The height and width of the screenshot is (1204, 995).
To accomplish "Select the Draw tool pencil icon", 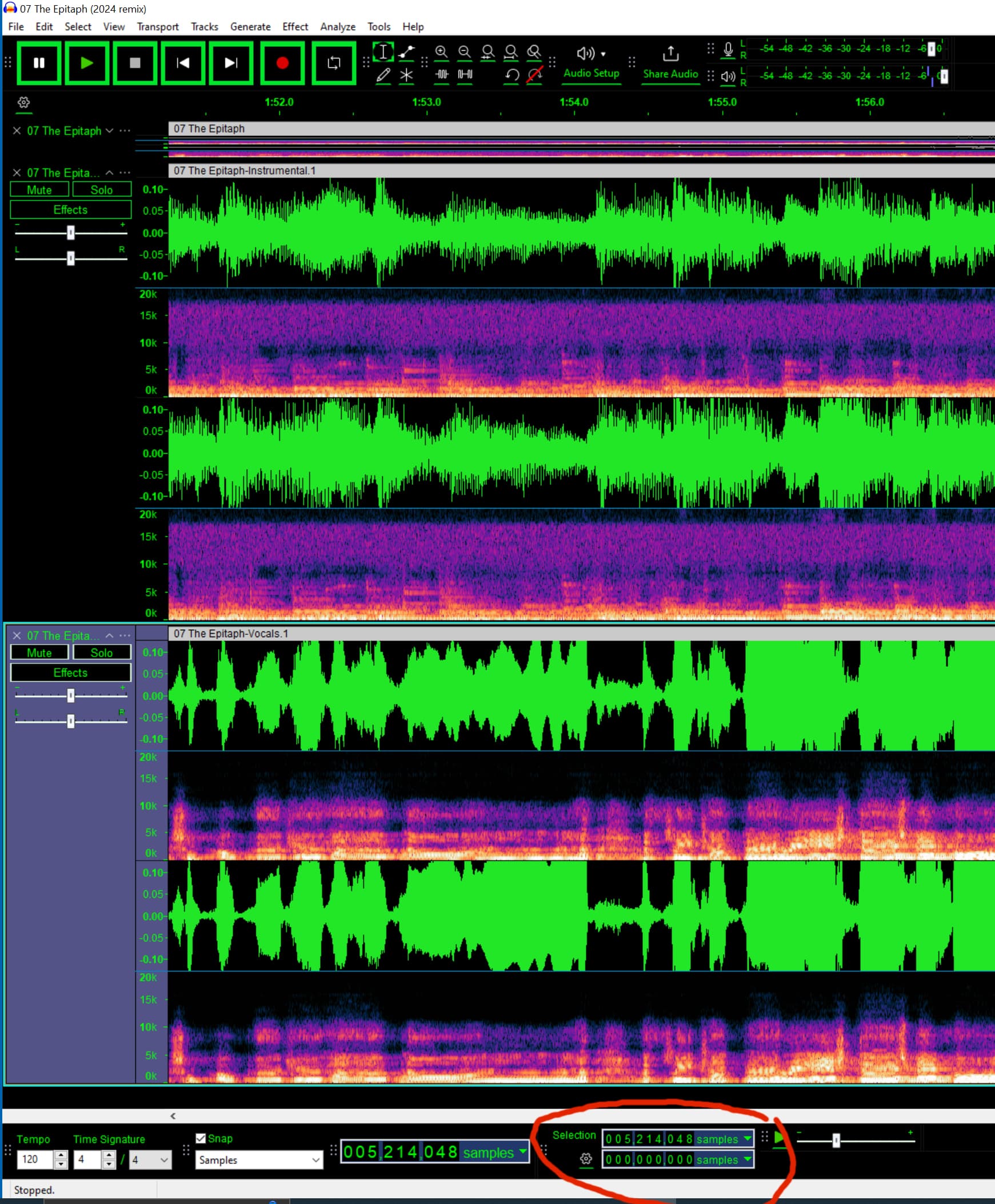I will coord(384,74).
